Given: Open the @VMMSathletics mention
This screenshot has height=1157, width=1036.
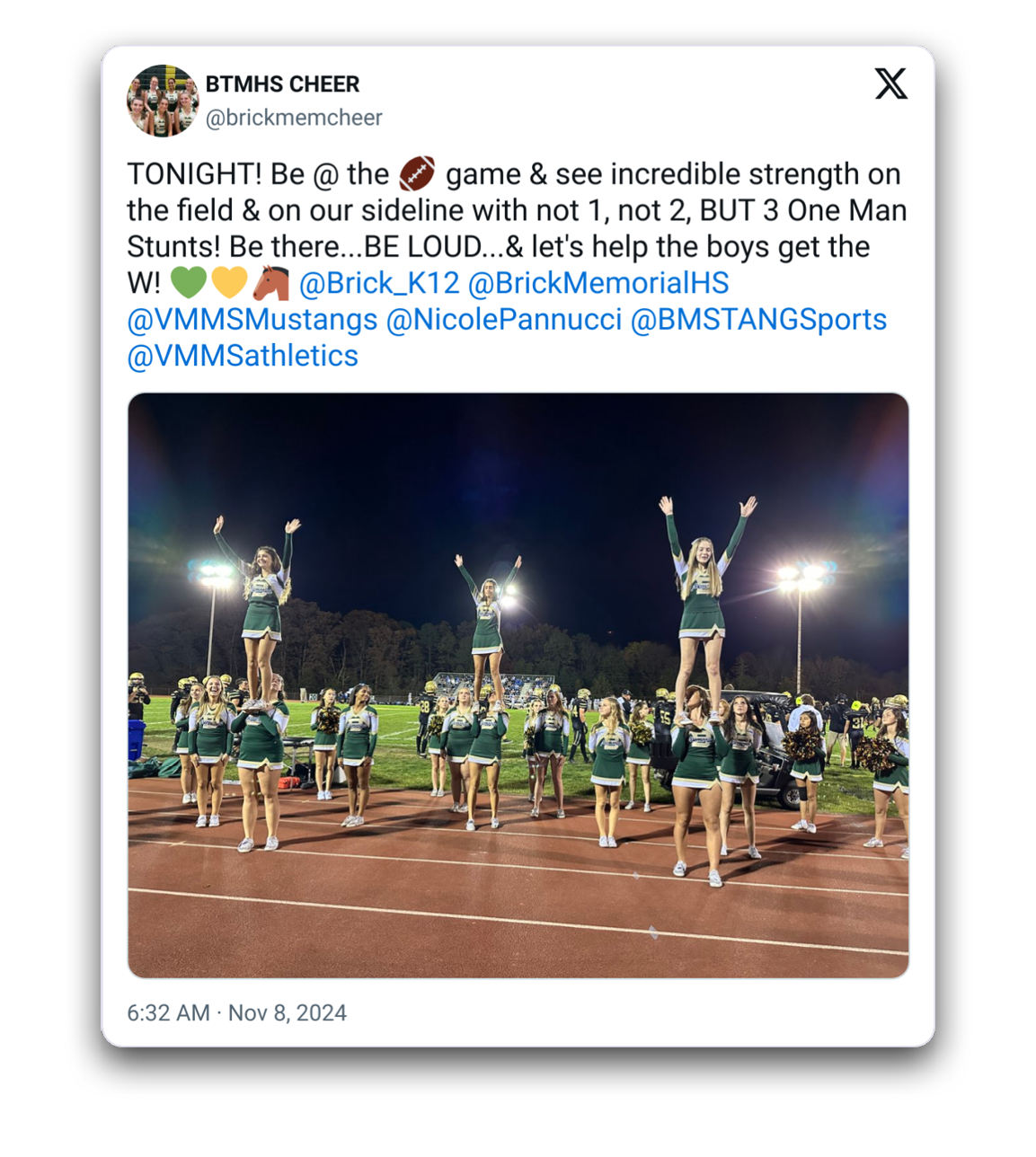Looking at the screenshot, I should tap(243, 356).
